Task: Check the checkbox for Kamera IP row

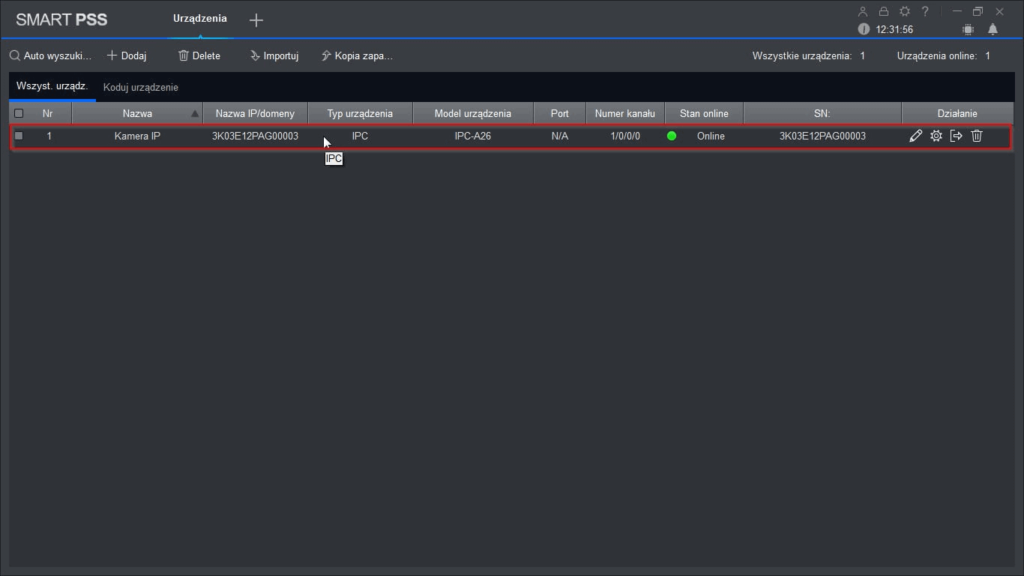Action: [x=18, y=136]
